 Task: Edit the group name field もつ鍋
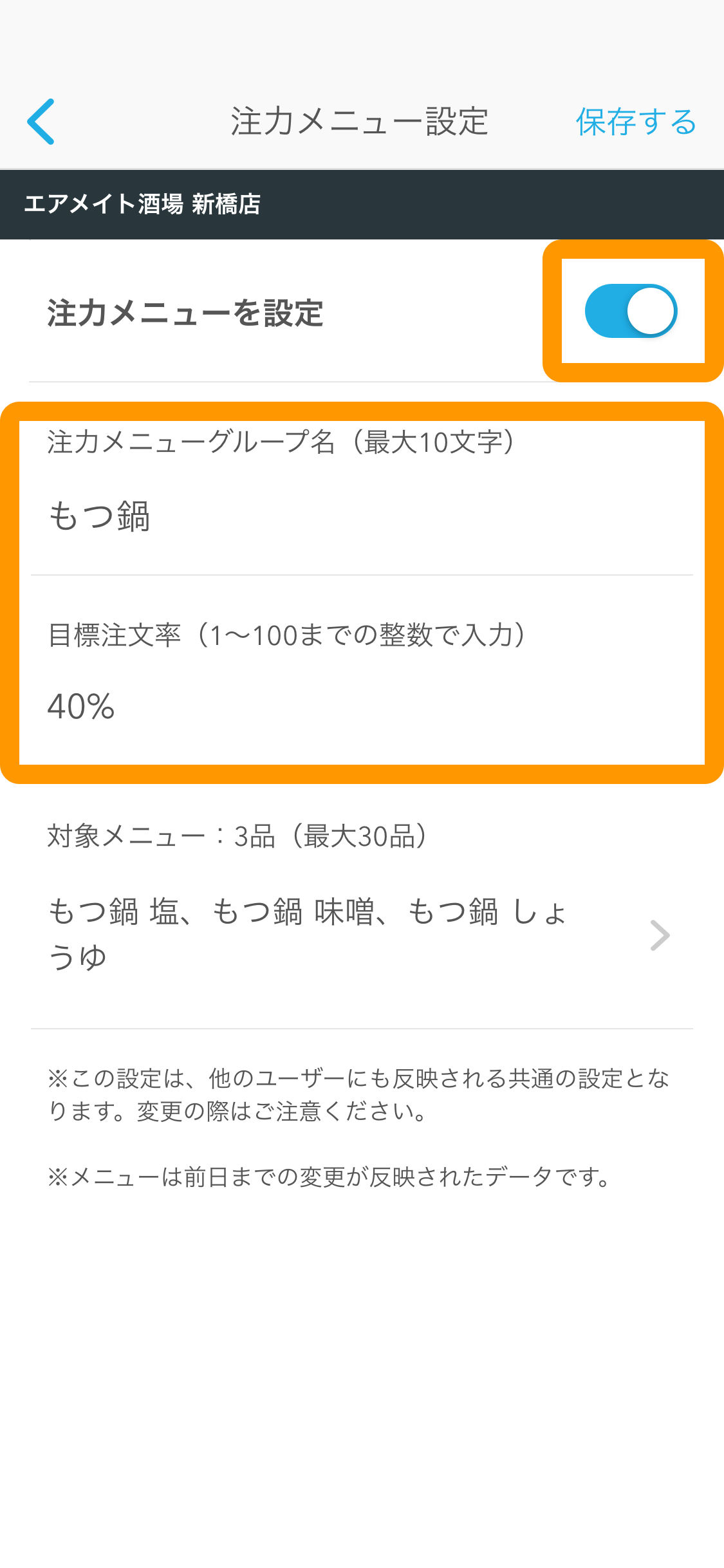coord(362,517)
